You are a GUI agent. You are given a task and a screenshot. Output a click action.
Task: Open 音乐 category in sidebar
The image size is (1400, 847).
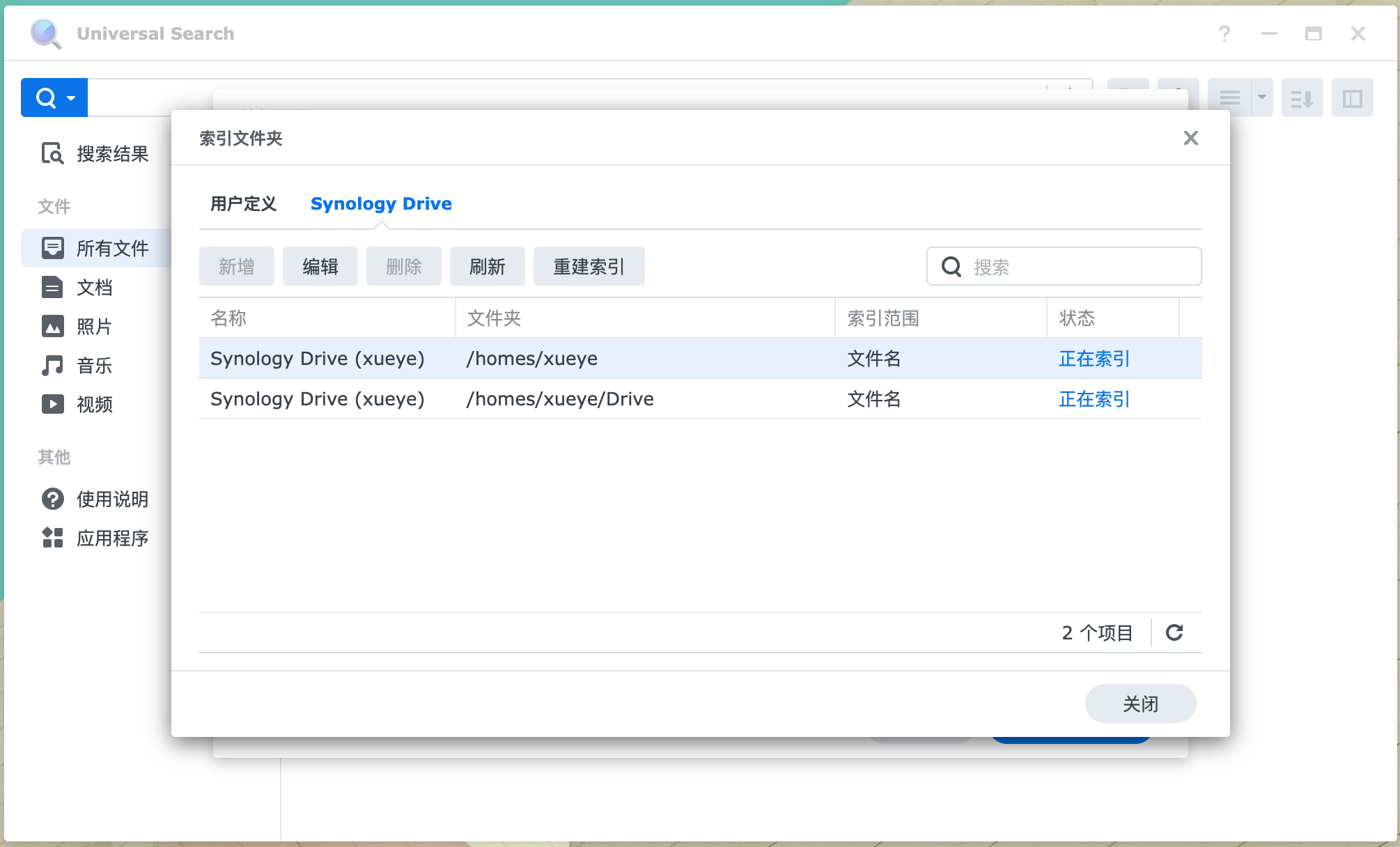(x=94, y=366)
